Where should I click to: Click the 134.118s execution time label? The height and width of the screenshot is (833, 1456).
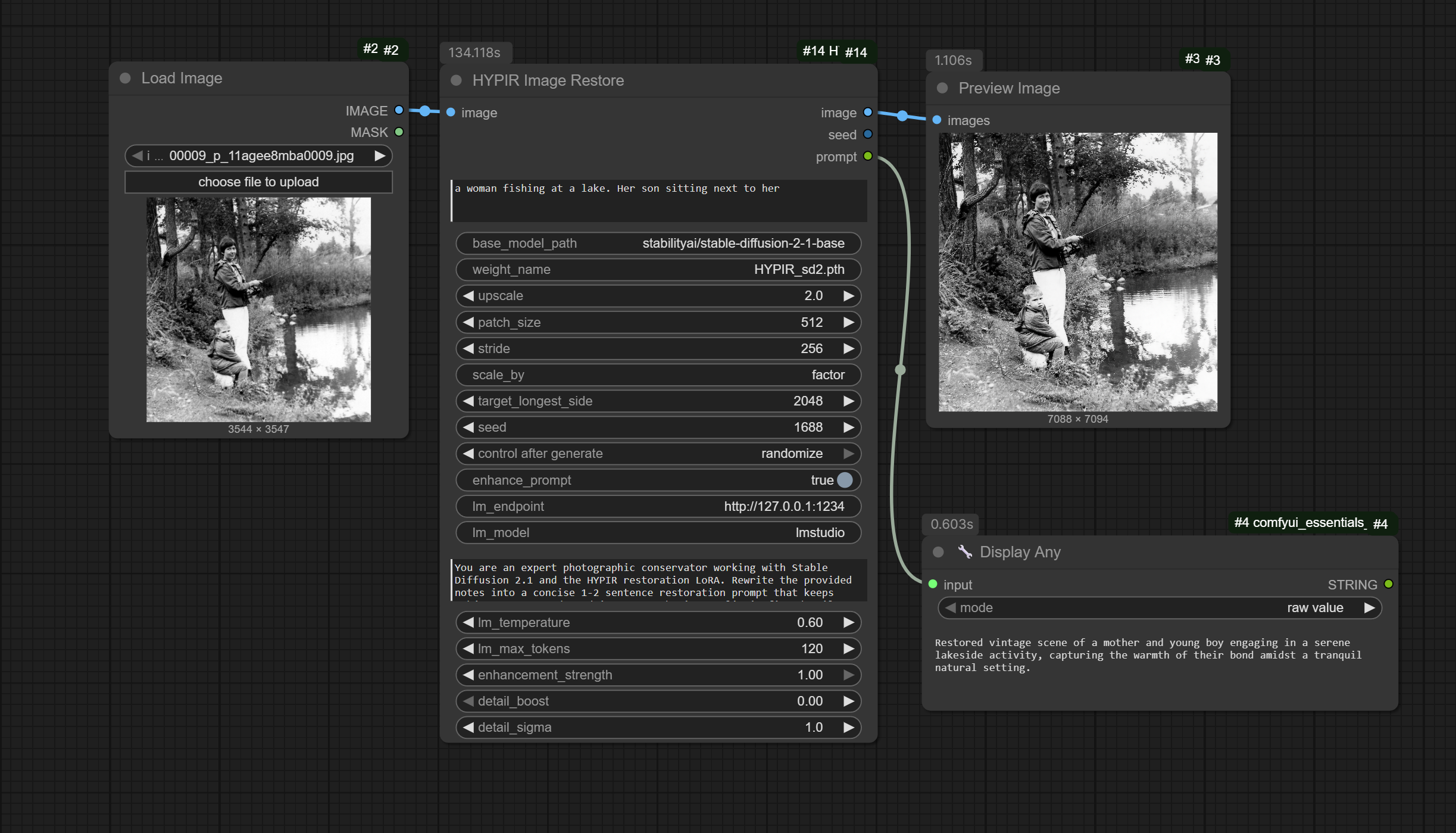click(474, 52)
